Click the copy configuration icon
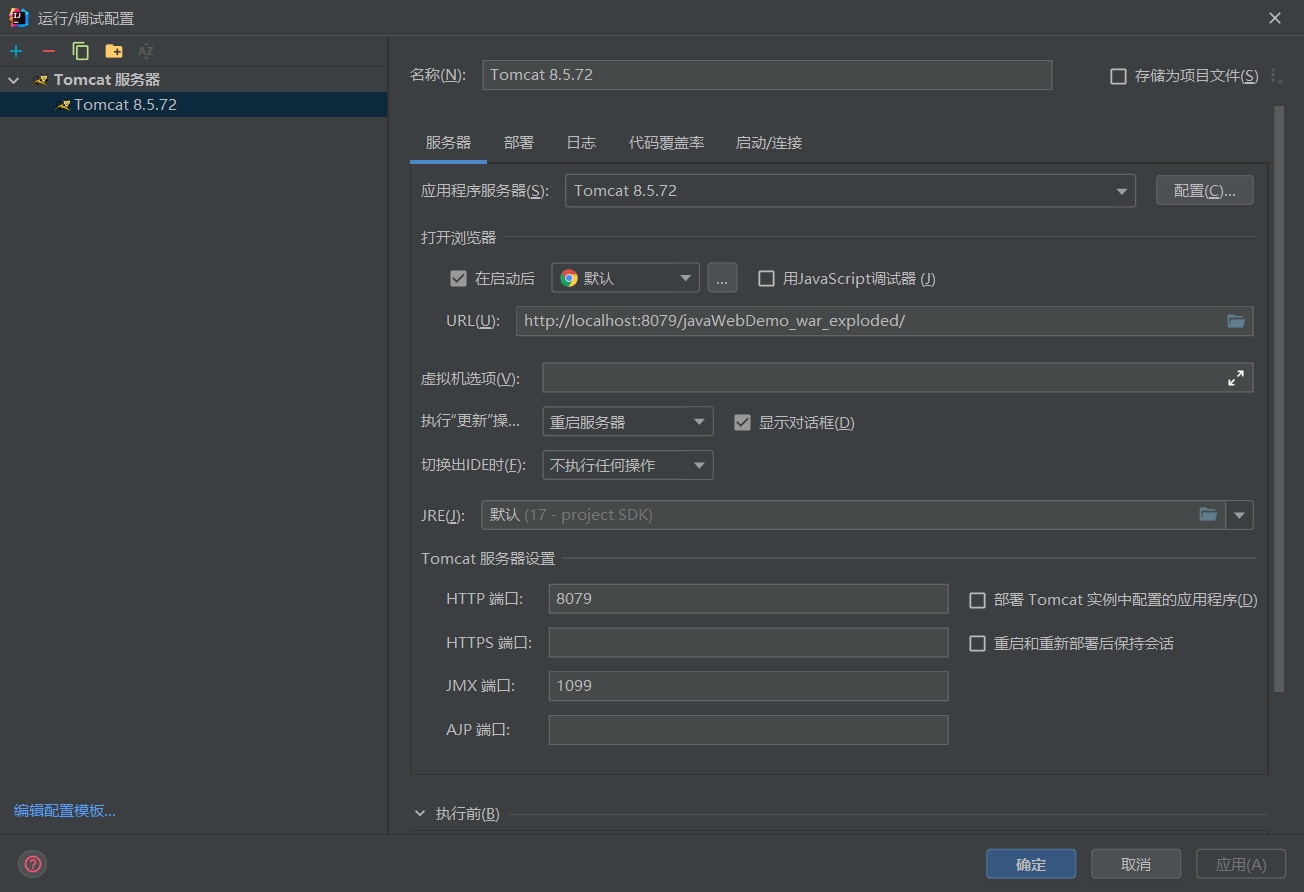1304x892 pixels. click(81, 51)
